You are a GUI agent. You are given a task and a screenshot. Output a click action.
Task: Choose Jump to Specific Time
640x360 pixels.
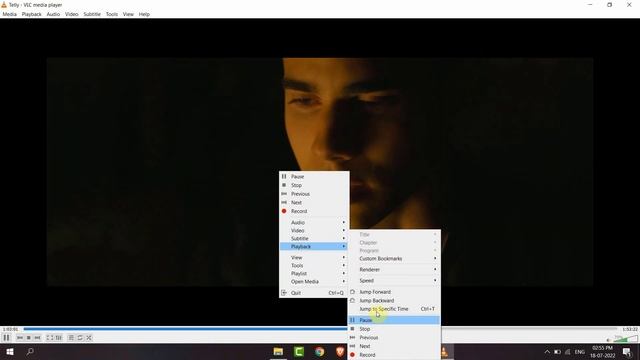(394, 309)
